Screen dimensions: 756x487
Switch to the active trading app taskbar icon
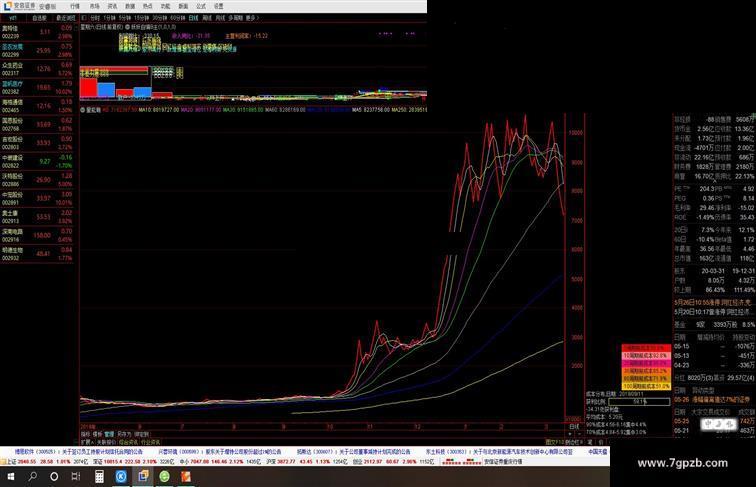(x=143, y=476)
